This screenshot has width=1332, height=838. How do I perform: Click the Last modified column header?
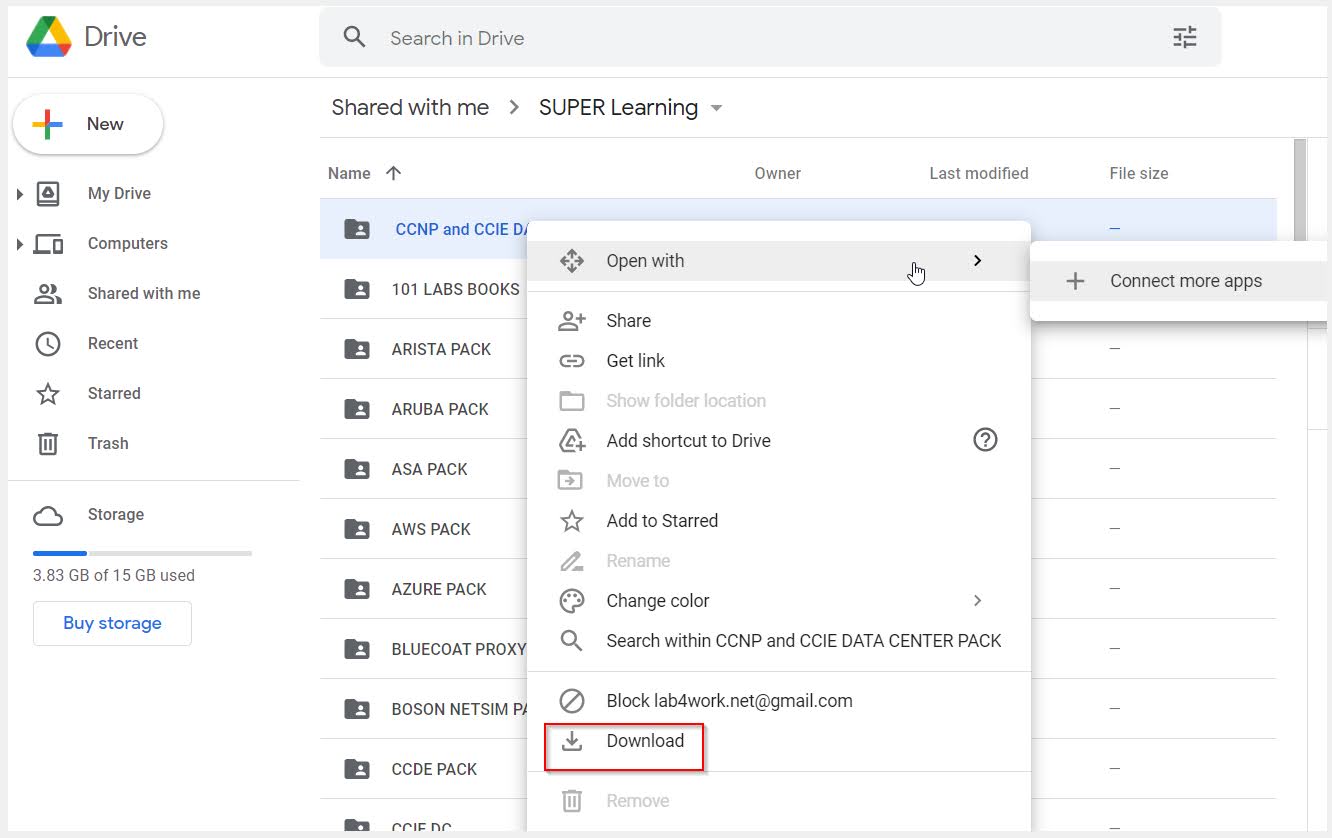979,173
